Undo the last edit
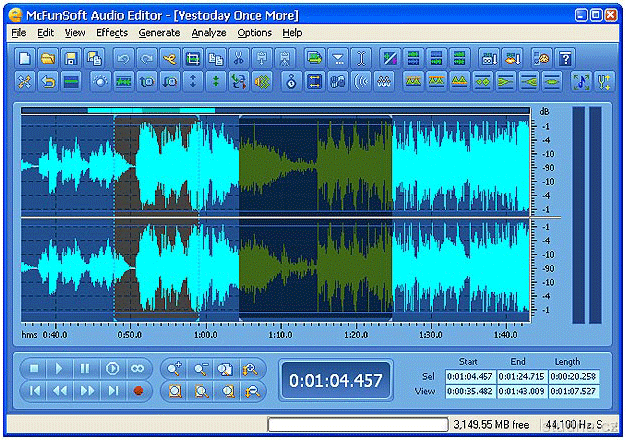Viewport: 626px width, 440px height. [x=123, y=58]
